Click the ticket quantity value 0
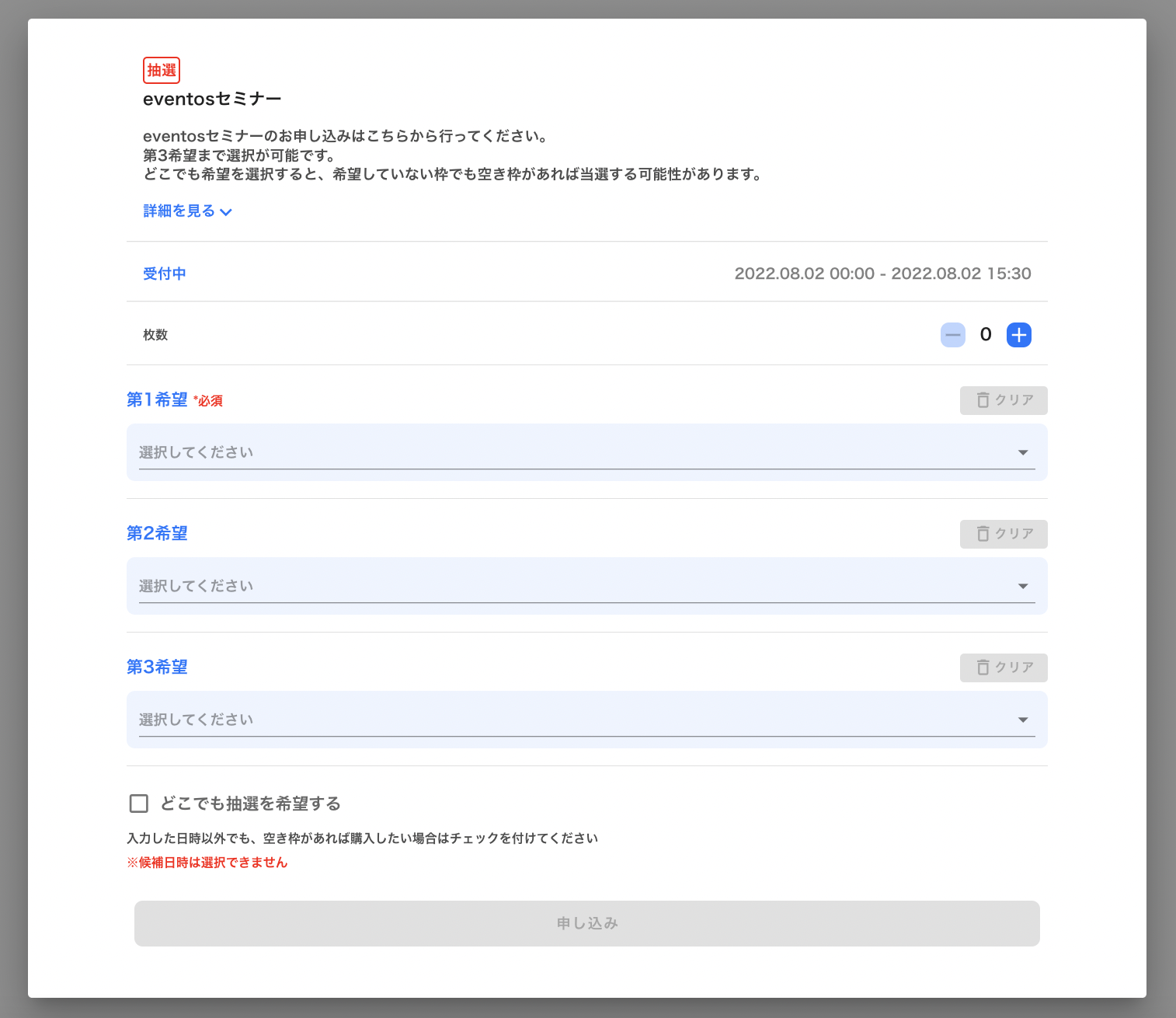Viewport: 1176px width, 1018px height. [986, 335]
